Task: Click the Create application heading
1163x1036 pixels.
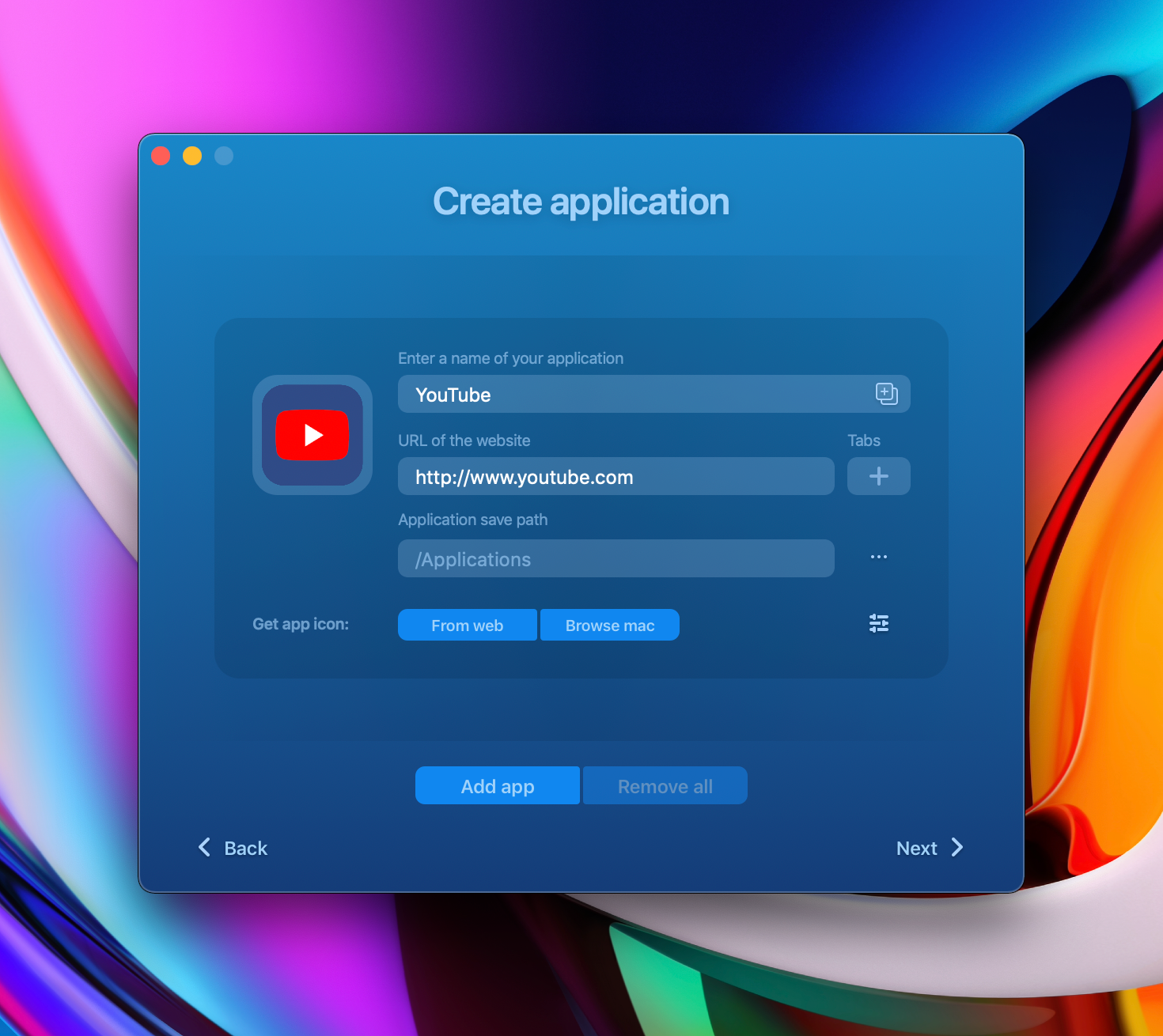Action: point(581,202)
